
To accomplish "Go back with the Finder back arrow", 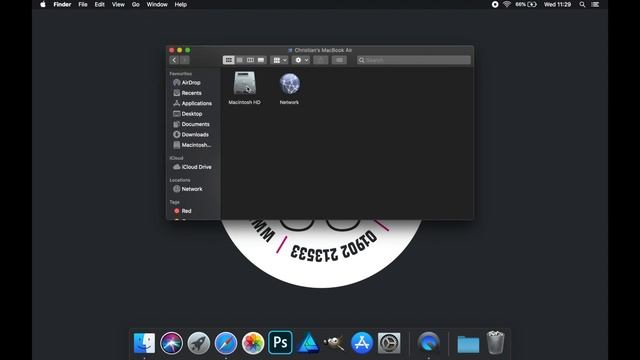I will point(174,60).
